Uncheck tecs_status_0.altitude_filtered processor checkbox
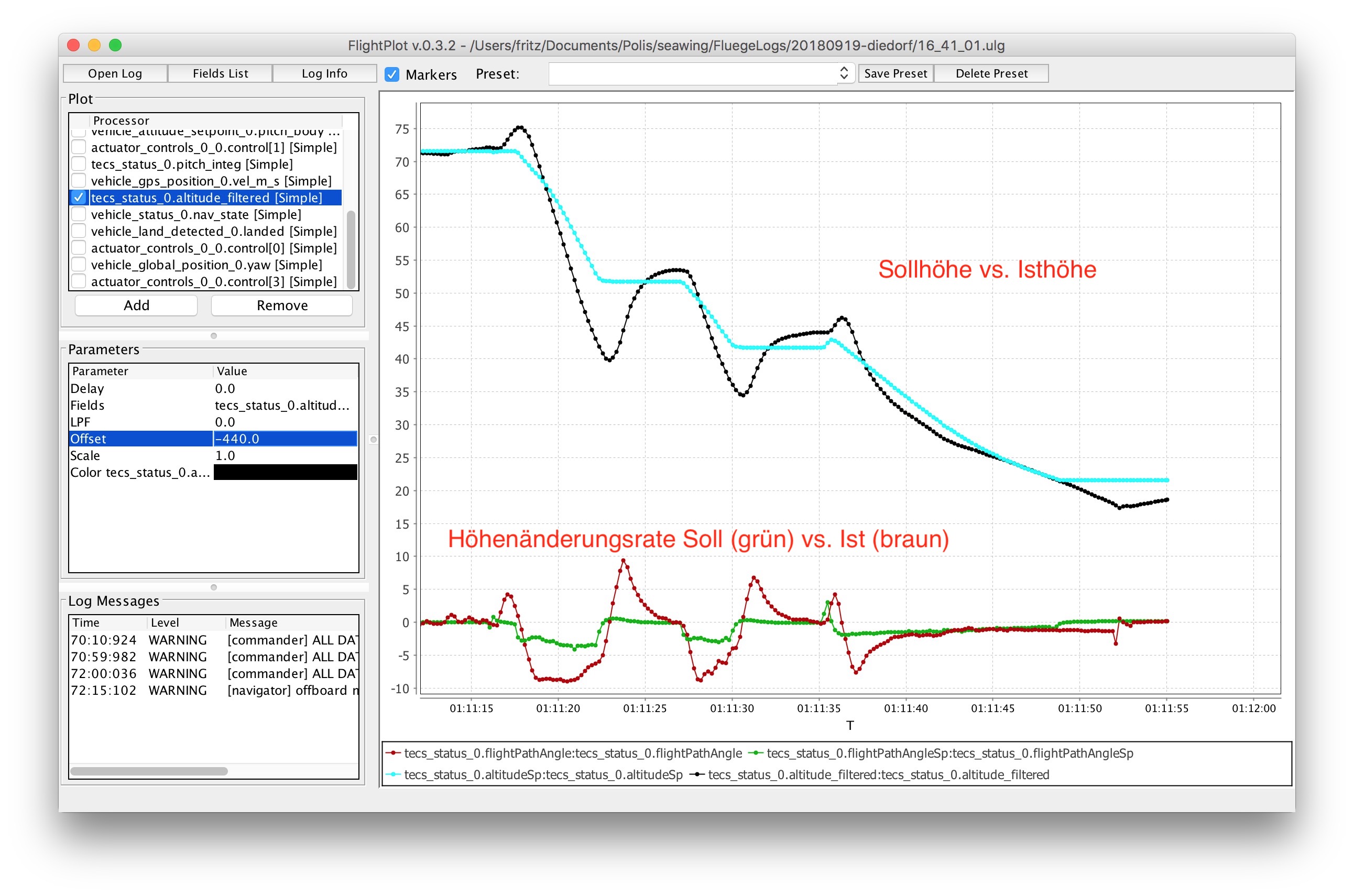 tap(79, 198)
